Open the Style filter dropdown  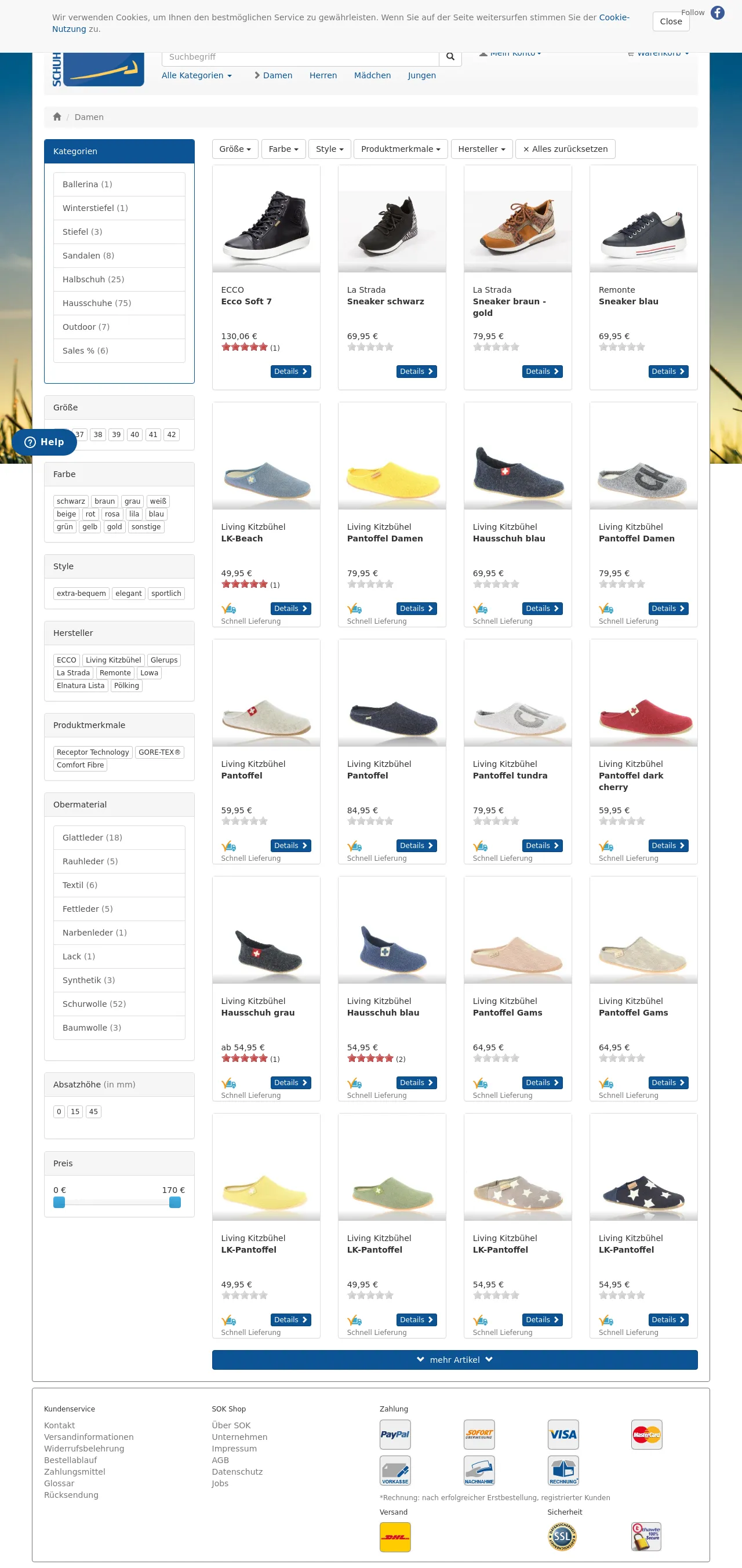click(x=330, y=149)
